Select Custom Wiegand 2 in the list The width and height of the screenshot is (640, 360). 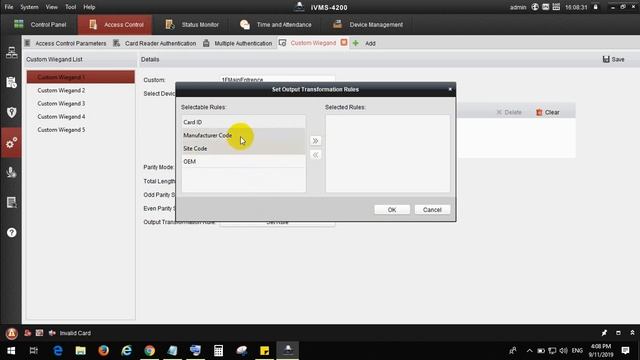tap(81, 90)
